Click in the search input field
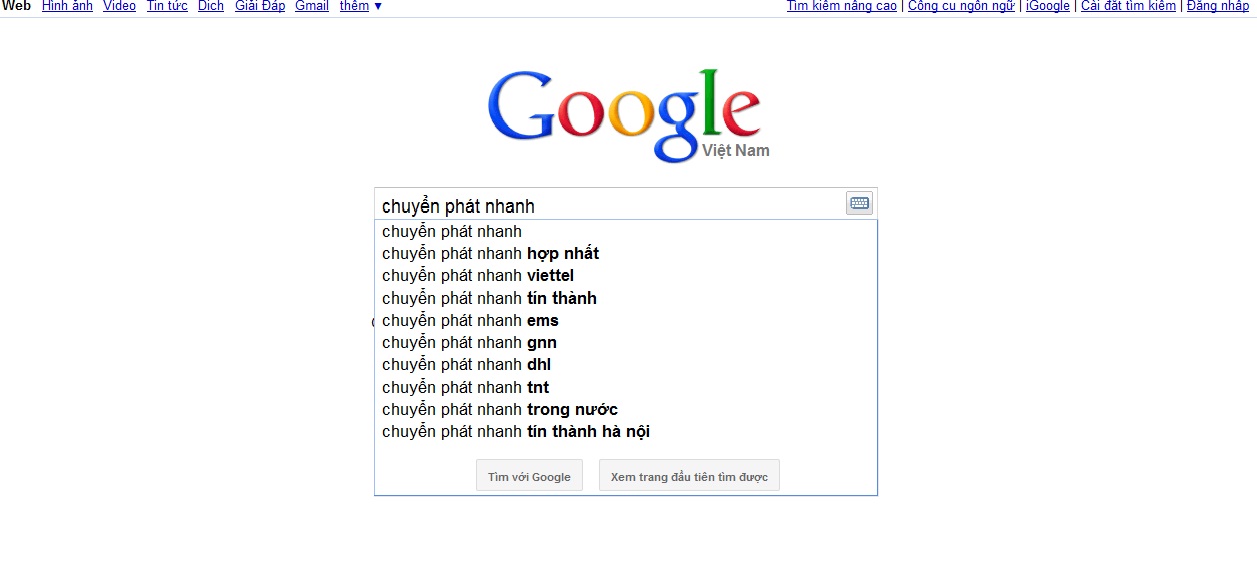This screenshot has height=587, width=1257. click(610, 205)
